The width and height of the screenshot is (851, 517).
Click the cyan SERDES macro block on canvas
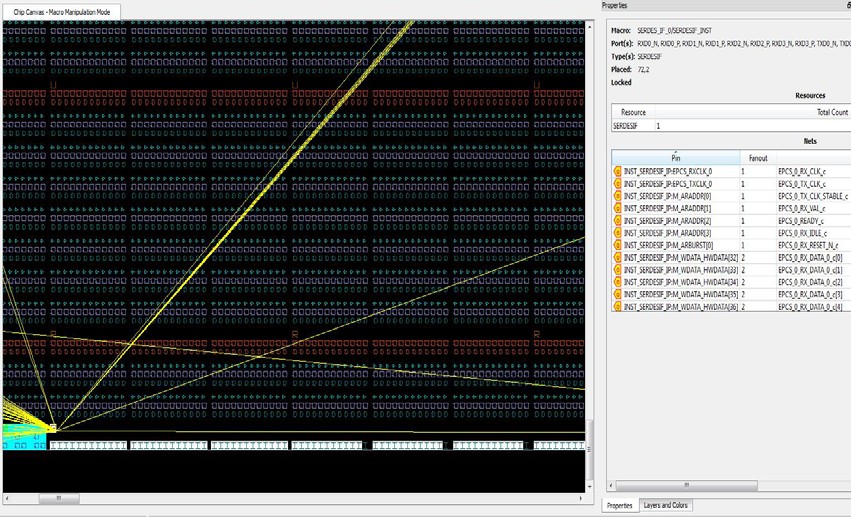point(24,437)
